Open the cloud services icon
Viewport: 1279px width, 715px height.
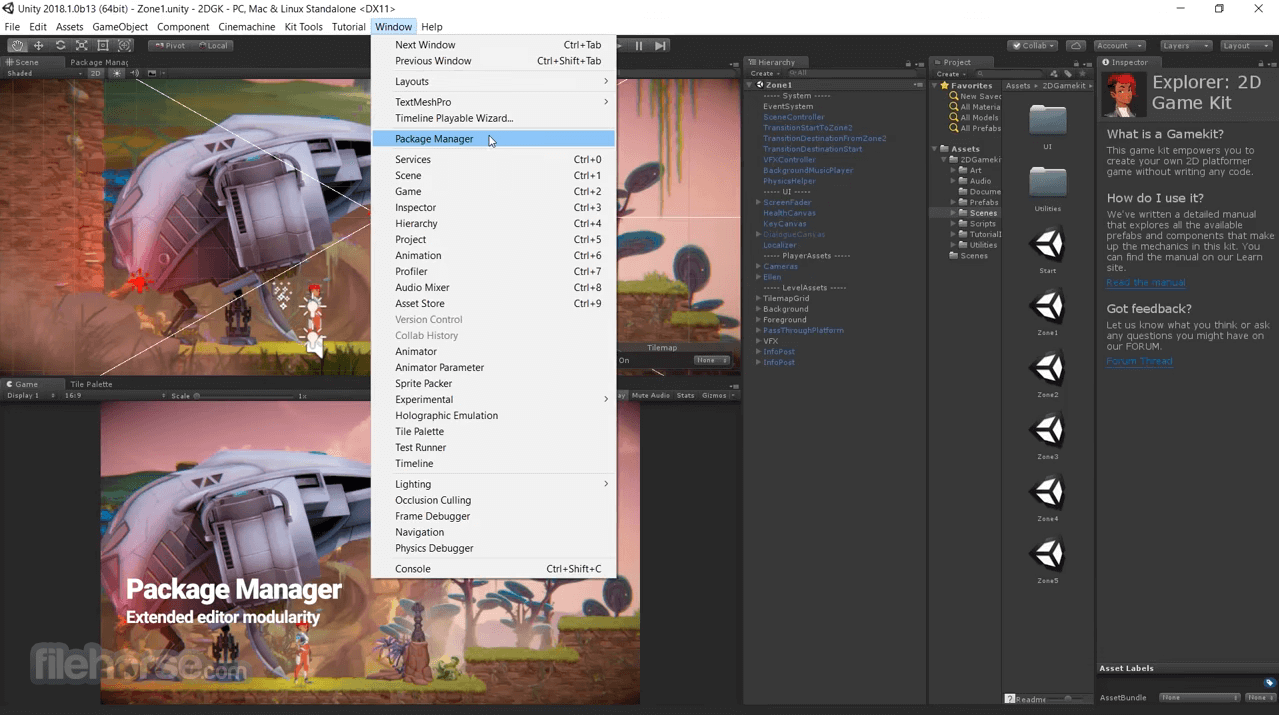[1076, 45]
